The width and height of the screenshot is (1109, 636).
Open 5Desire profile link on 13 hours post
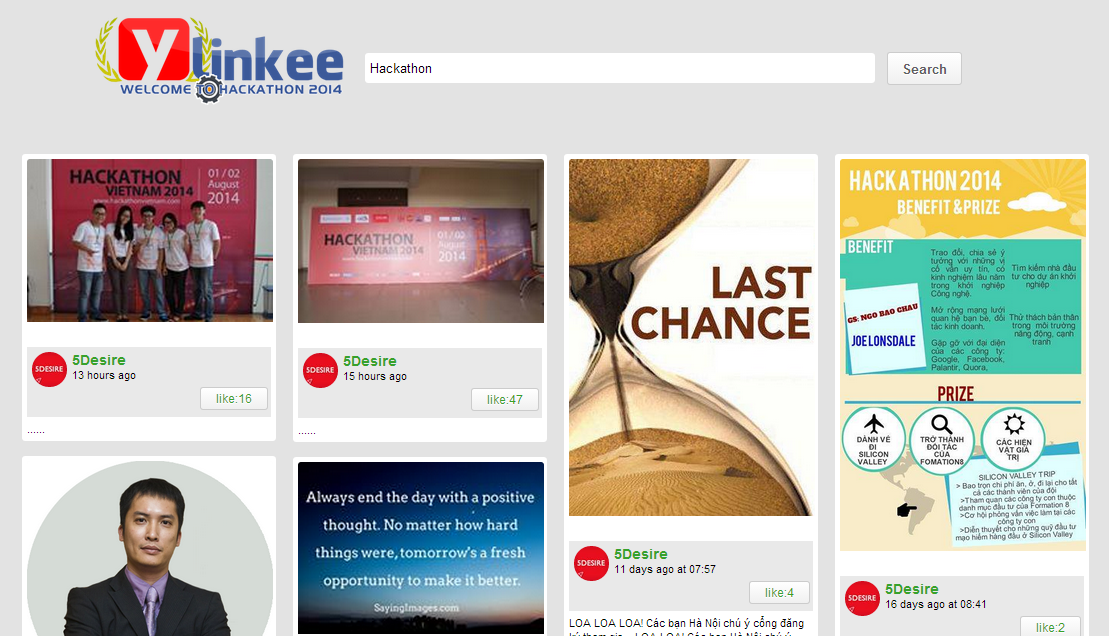pos(99,359)
